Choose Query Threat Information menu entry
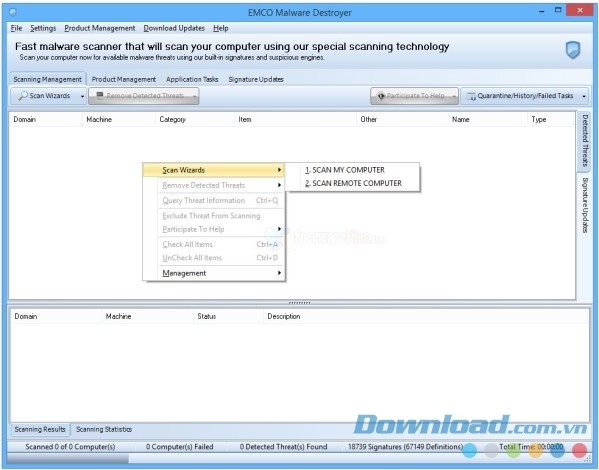599x470 pixels. point(214,200)
